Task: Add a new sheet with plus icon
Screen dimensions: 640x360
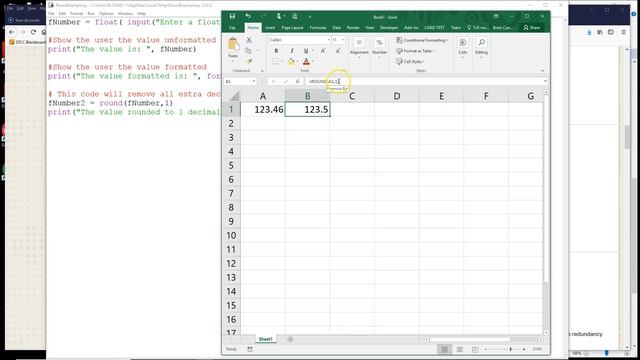Action: tap(290, 339)
